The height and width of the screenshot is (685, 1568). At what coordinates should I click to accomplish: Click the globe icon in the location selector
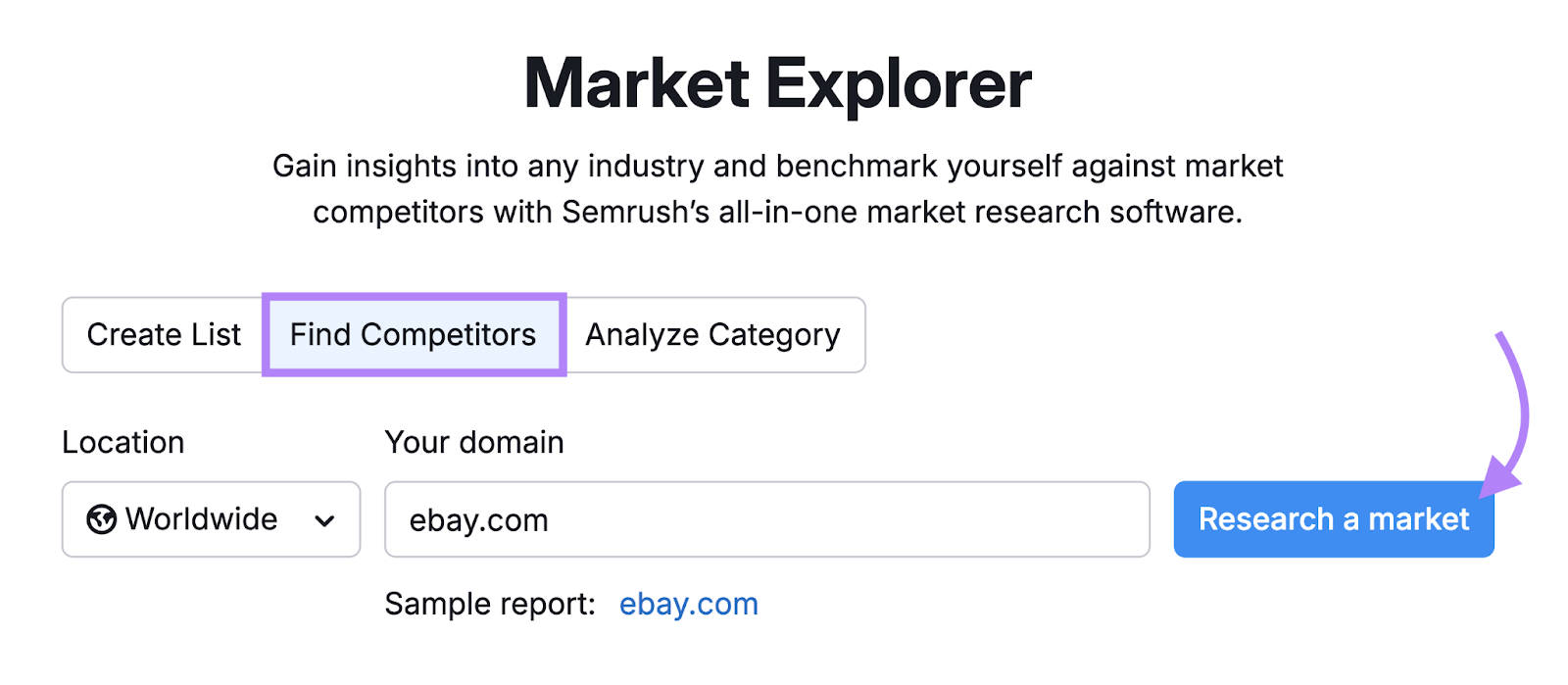(101, 519)
